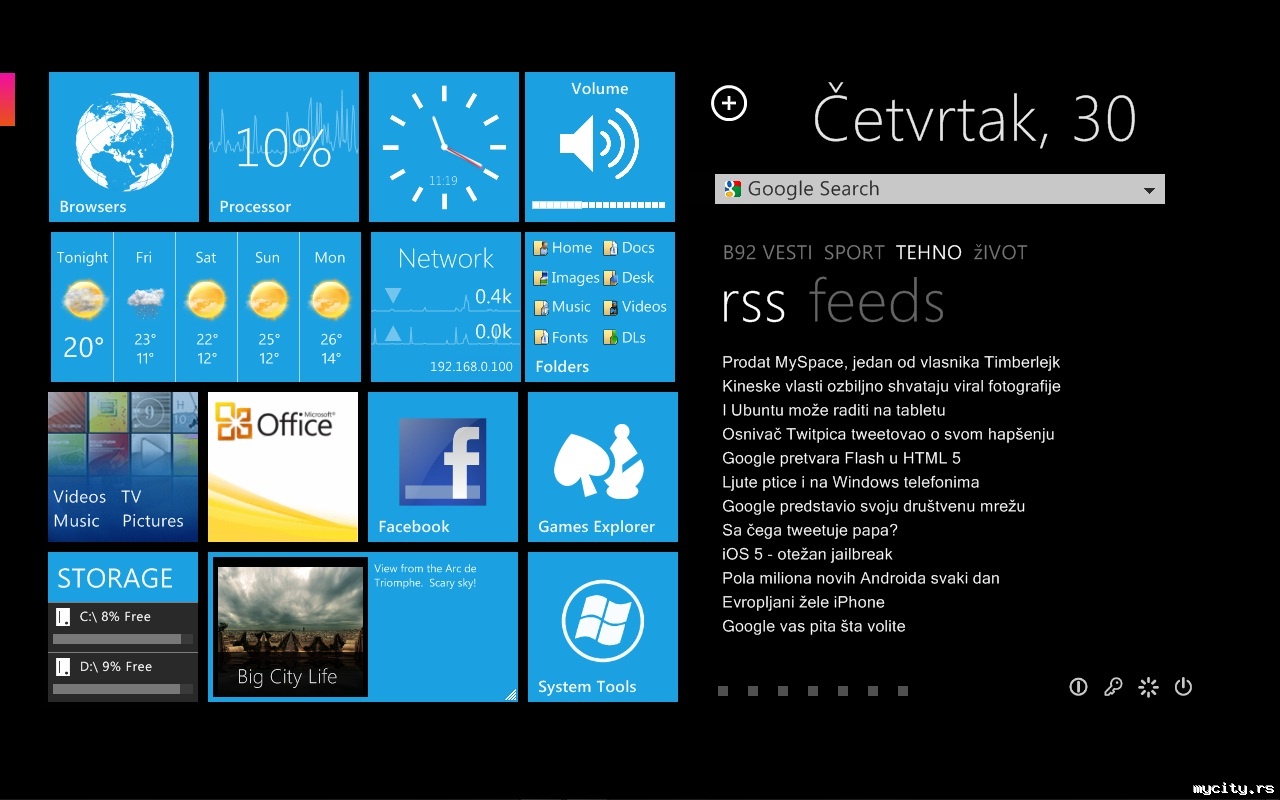Open the Processor usage tile
This screenshot has width=1280, height=800.
click(284, 147)
